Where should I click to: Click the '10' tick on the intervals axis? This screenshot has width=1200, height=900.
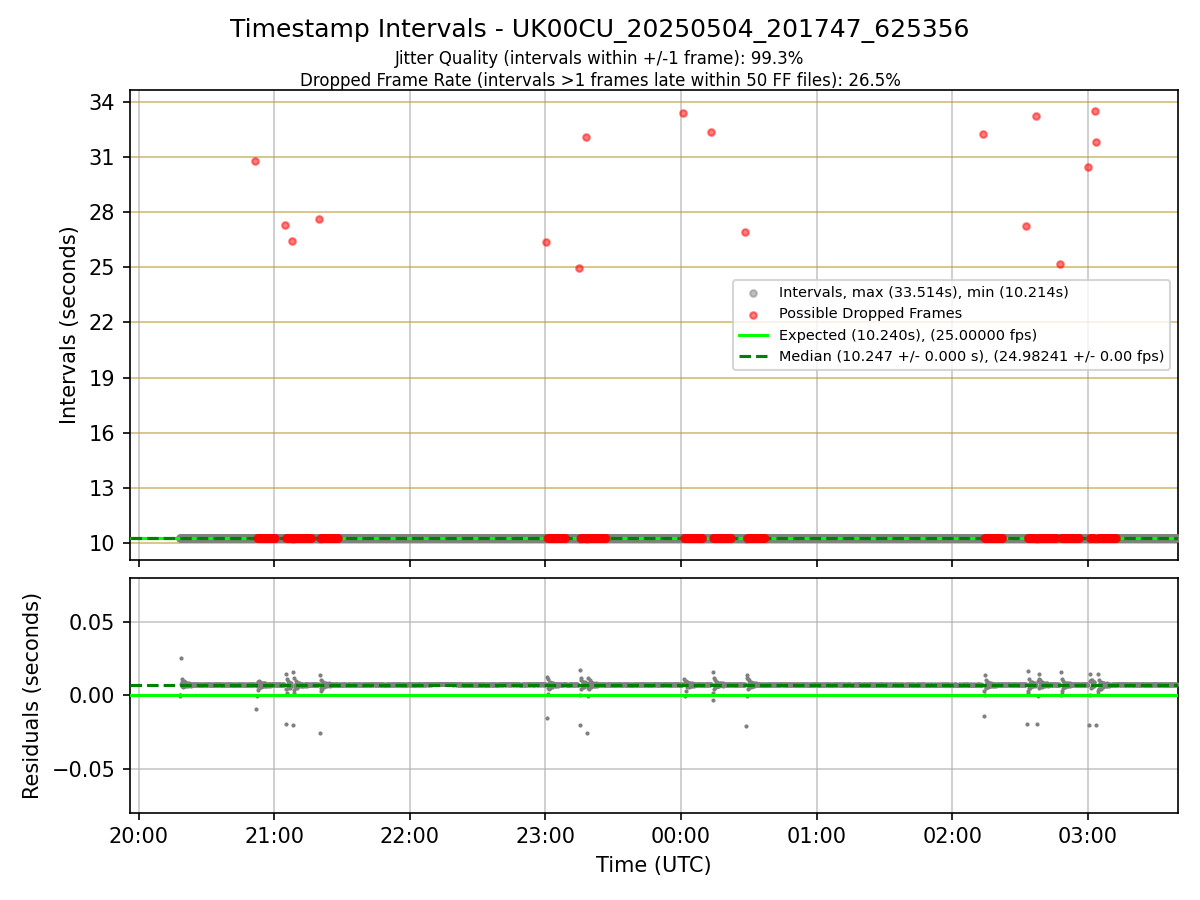point(104,543)
